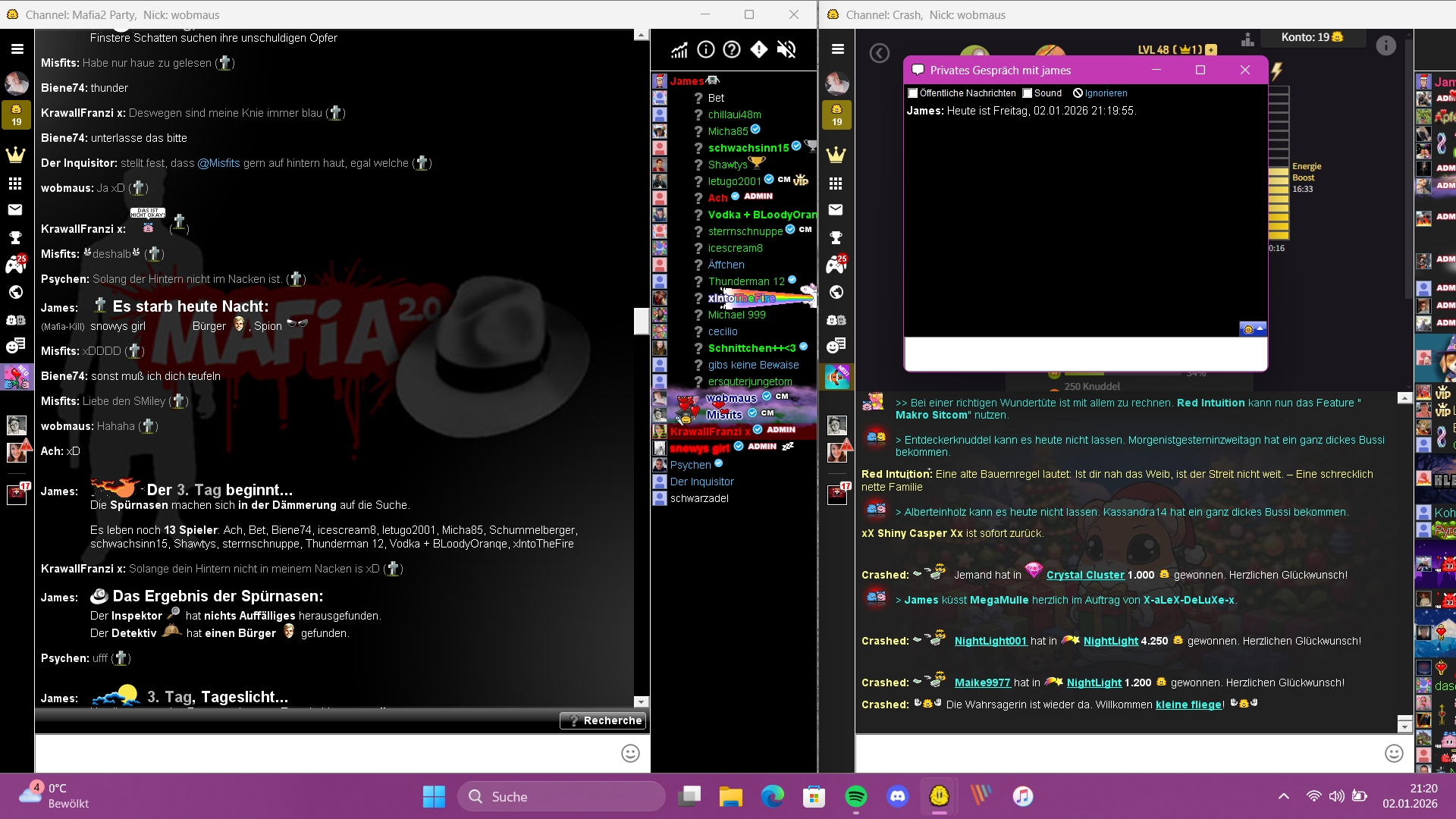Image resolution: width=1456 pixels, height=819 pixels.
Task: Open the statistics chart icon above the user list
Action: (x=679, y=50)
